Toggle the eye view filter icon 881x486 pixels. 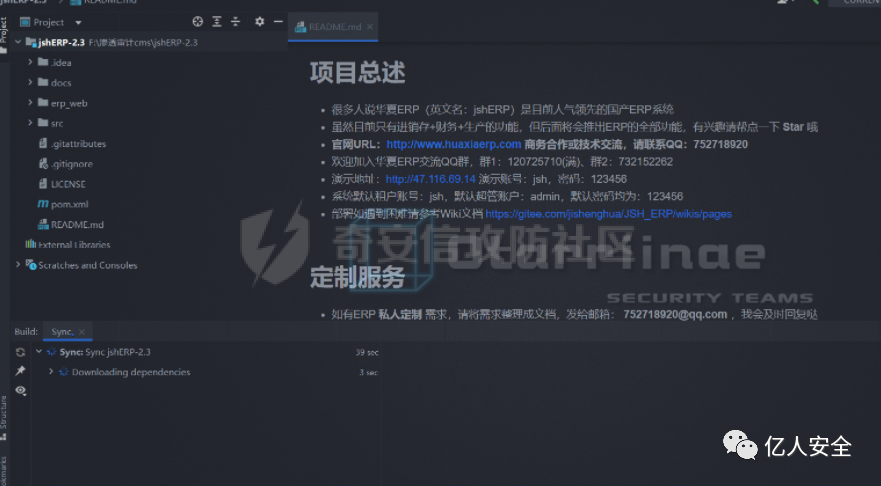click(21, 390)
